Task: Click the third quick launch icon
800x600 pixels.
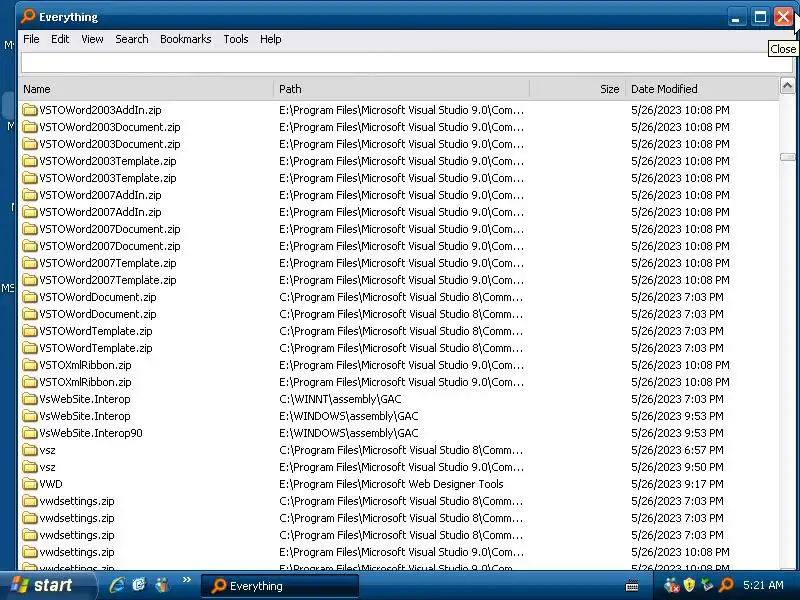Action: tap(162, 585)
